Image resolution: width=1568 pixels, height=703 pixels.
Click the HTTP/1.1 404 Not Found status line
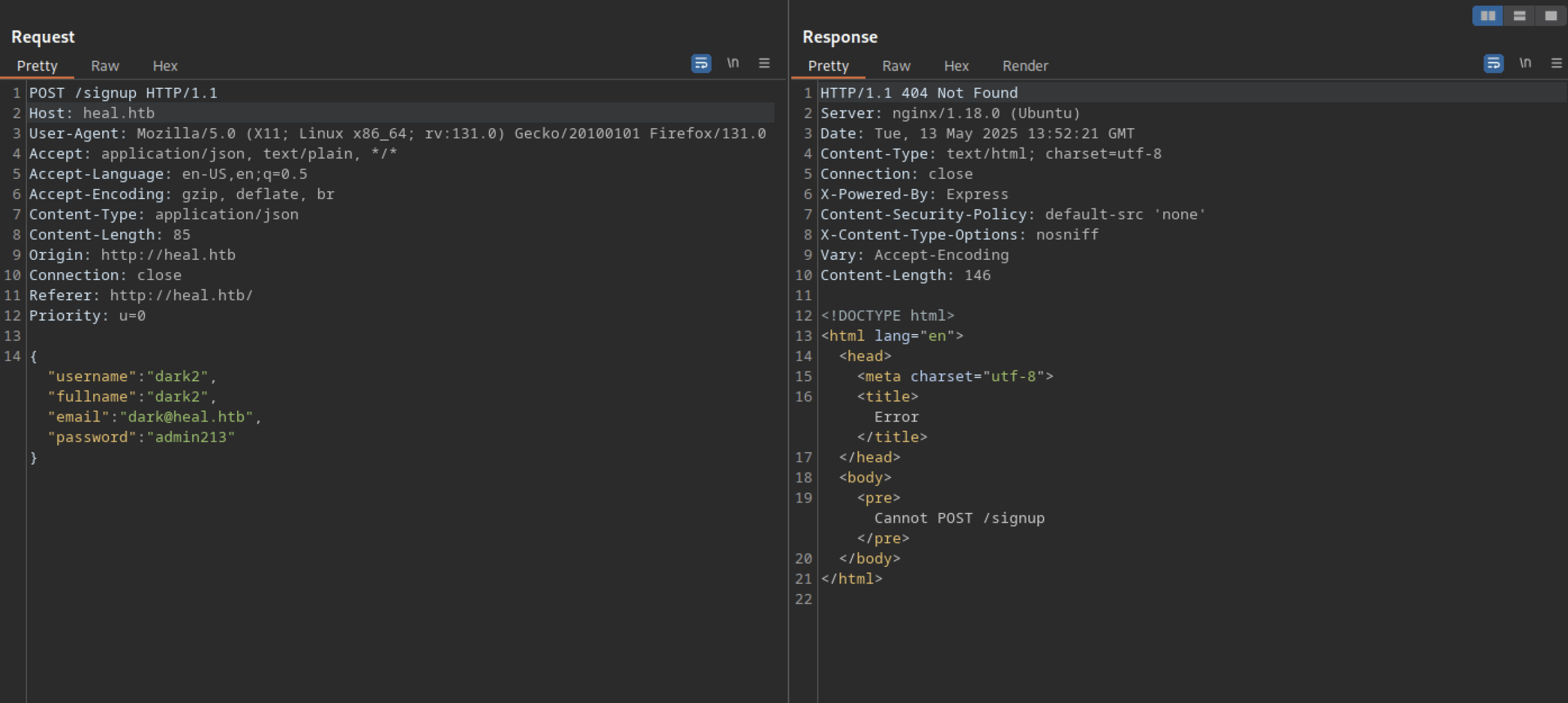[918, 93]
